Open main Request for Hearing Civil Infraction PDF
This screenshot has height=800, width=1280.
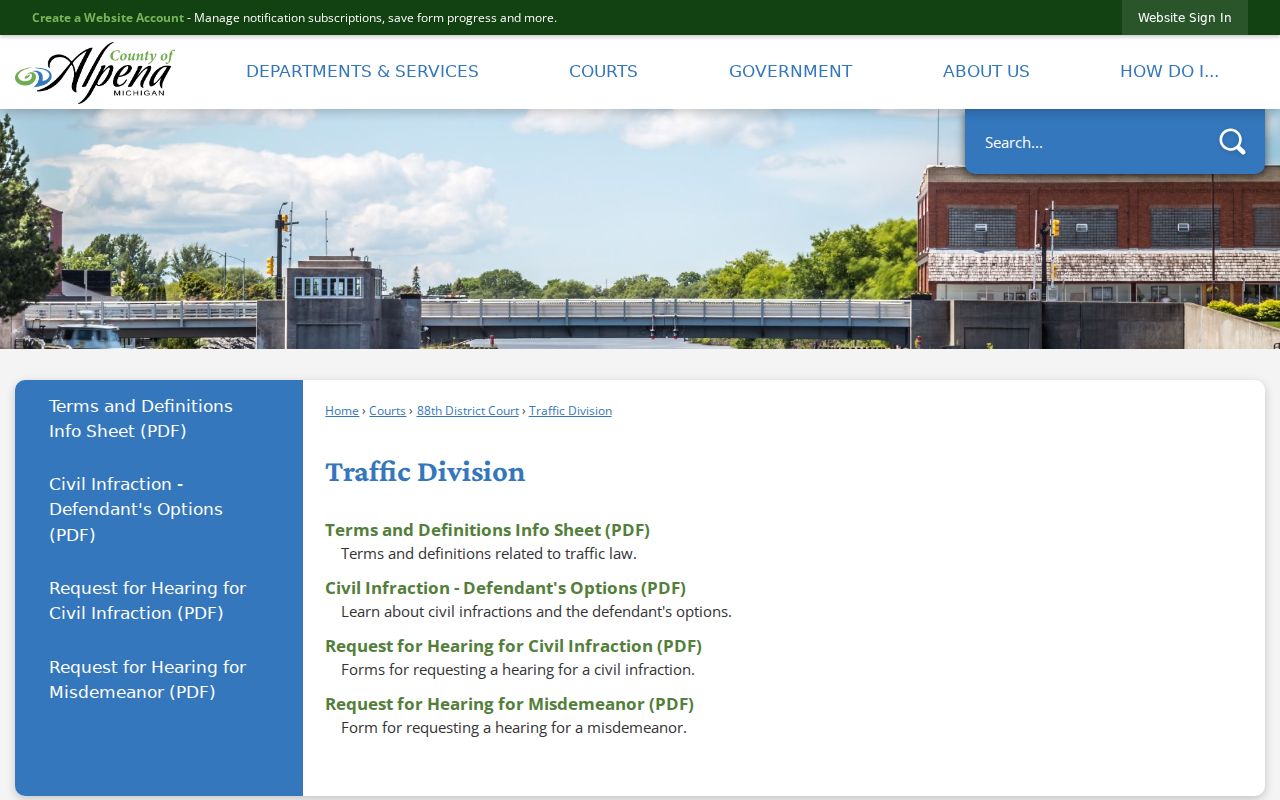pyautogui.click(x=513, y=646)
